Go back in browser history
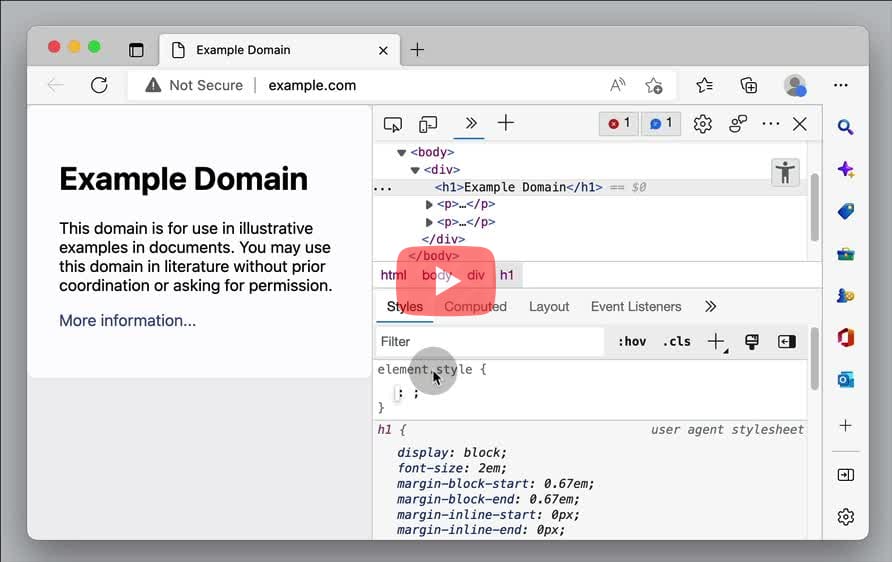The width and height of the screenshot is (892, 562). pyautogui.click(x=55, y=85)
